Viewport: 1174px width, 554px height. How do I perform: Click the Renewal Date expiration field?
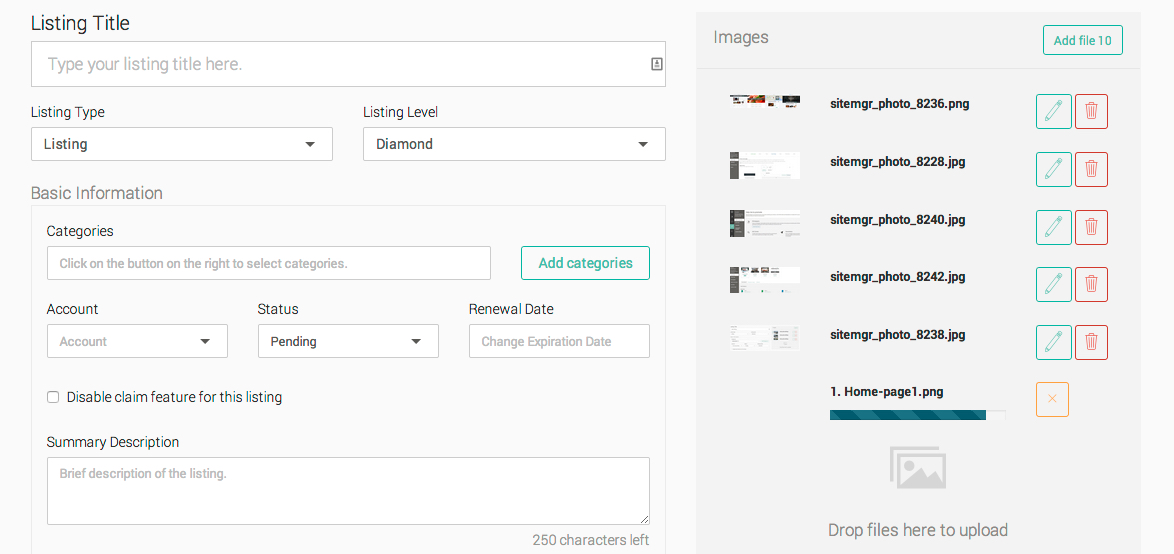point(558,341)
